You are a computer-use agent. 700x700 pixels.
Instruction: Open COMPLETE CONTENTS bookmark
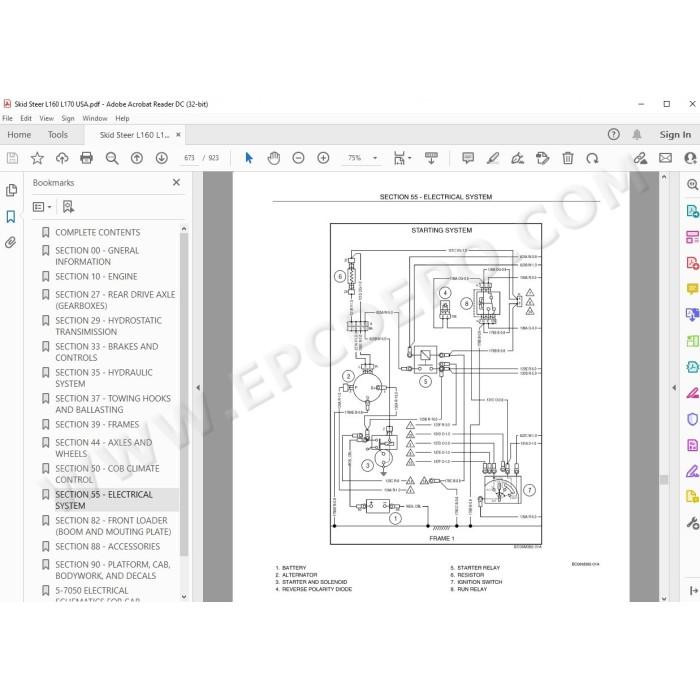pyautogui.click(x=98, y=233)
